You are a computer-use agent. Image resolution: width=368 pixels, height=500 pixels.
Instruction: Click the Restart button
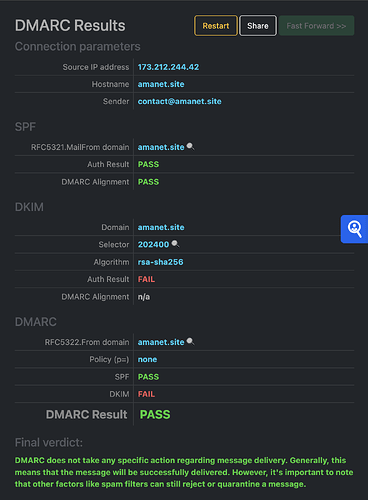pyautogui.click(x=216, y=26)
